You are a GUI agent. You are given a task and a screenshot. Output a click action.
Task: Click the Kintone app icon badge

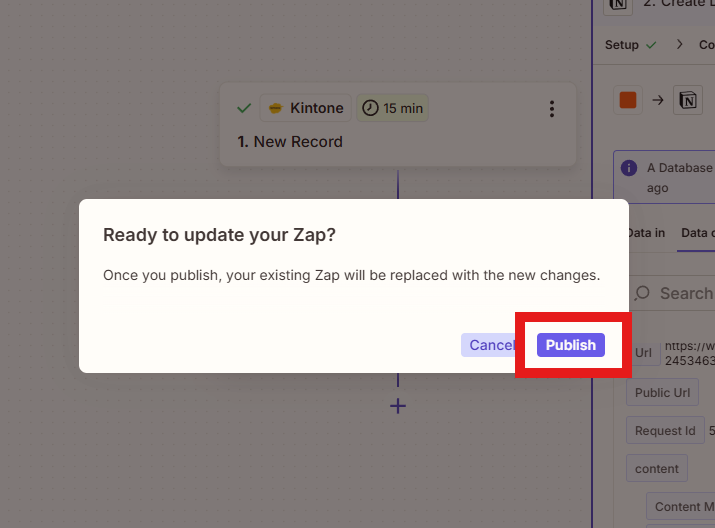pyautogui.click(x=306, y=108)
